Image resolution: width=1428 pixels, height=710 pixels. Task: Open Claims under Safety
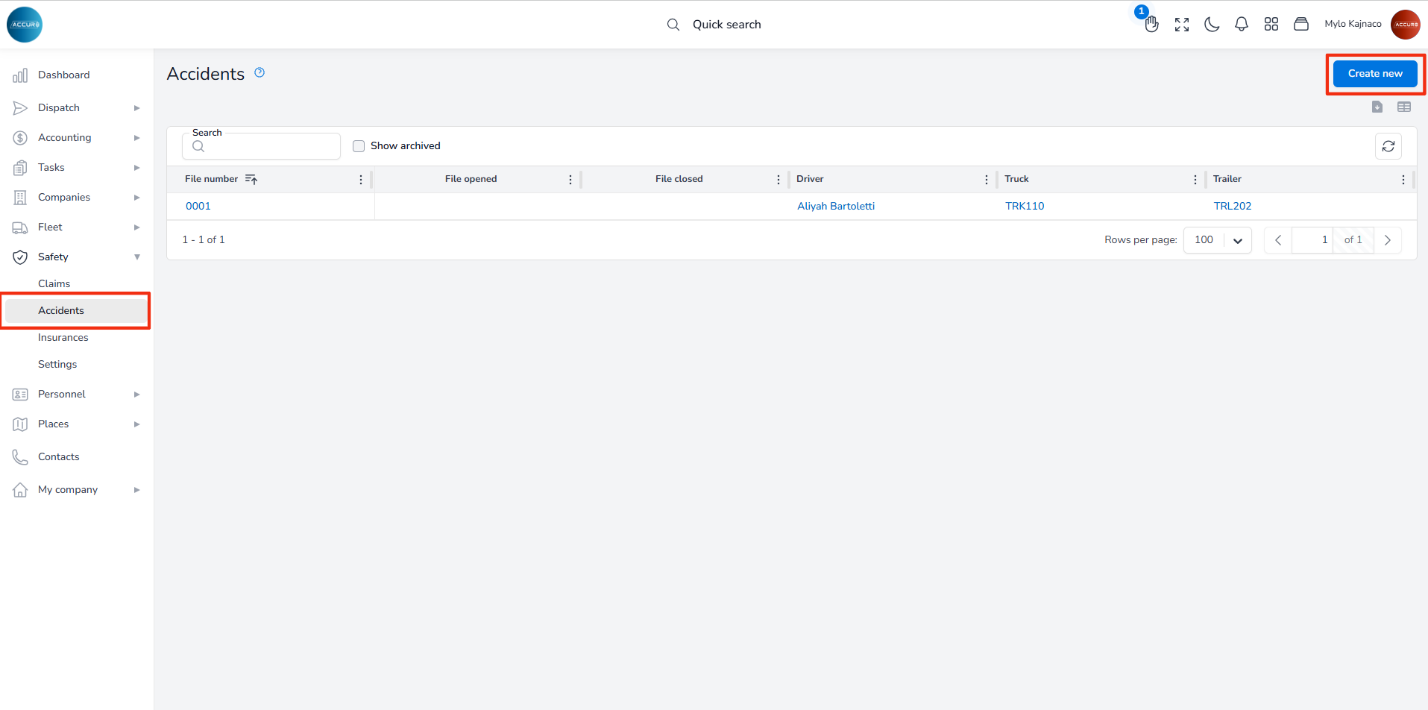[54, 284]
